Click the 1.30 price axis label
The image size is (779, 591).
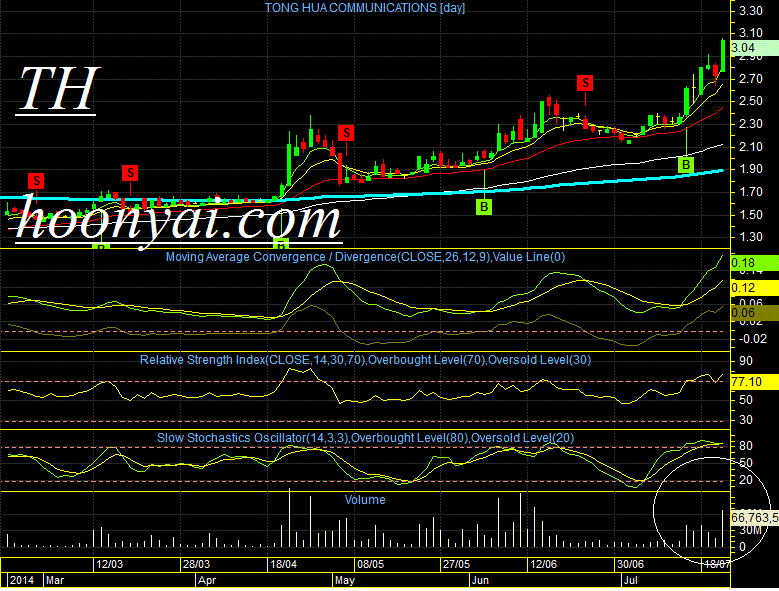(x=750, y=237)
